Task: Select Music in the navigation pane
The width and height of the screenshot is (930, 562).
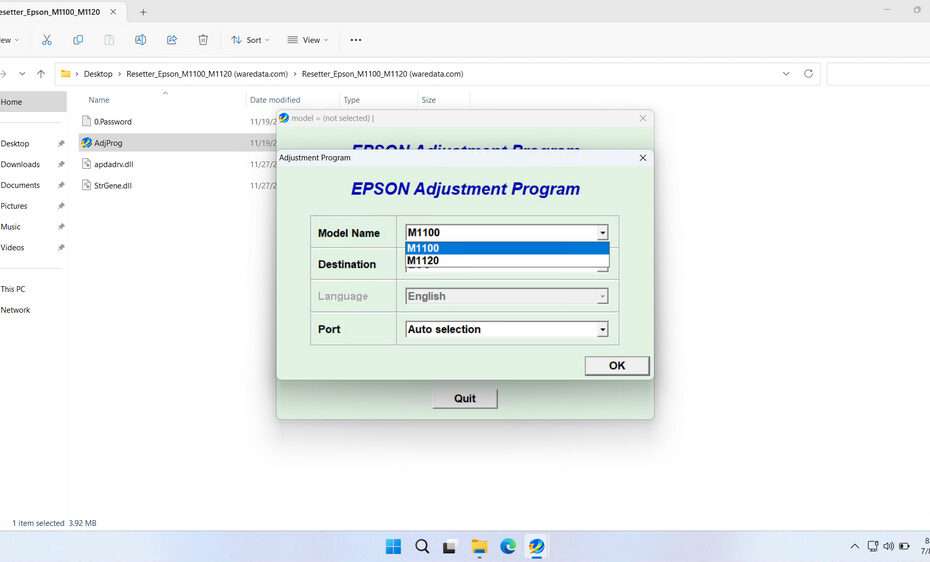Action: tap(10, 226)
